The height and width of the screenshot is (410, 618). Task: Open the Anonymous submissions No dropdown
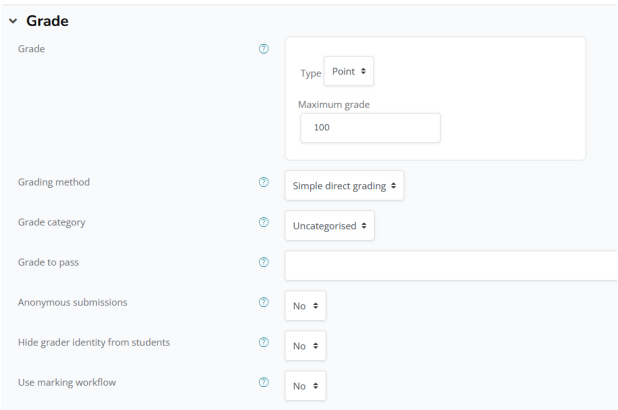click(305, 306)
